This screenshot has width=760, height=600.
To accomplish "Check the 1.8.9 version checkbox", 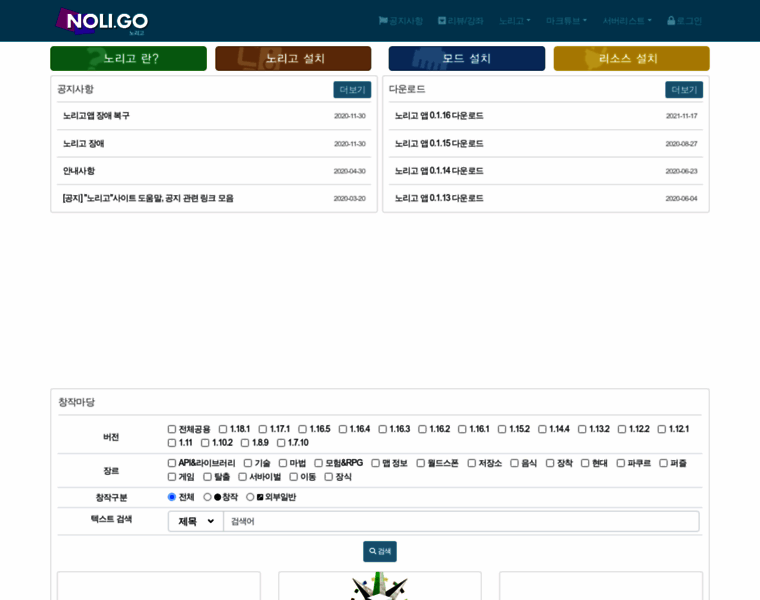I will pyautogui.click(x=245, y=443).
